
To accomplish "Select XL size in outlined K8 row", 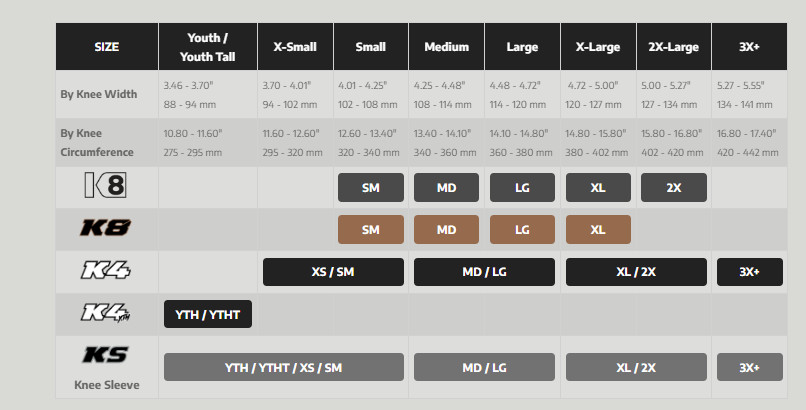I will point(598,188).
